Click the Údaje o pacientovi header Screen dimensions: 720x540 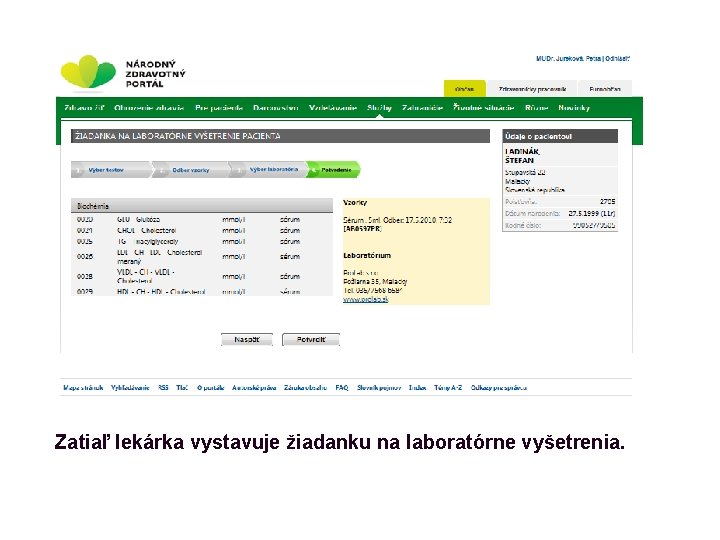coord(560,136)
